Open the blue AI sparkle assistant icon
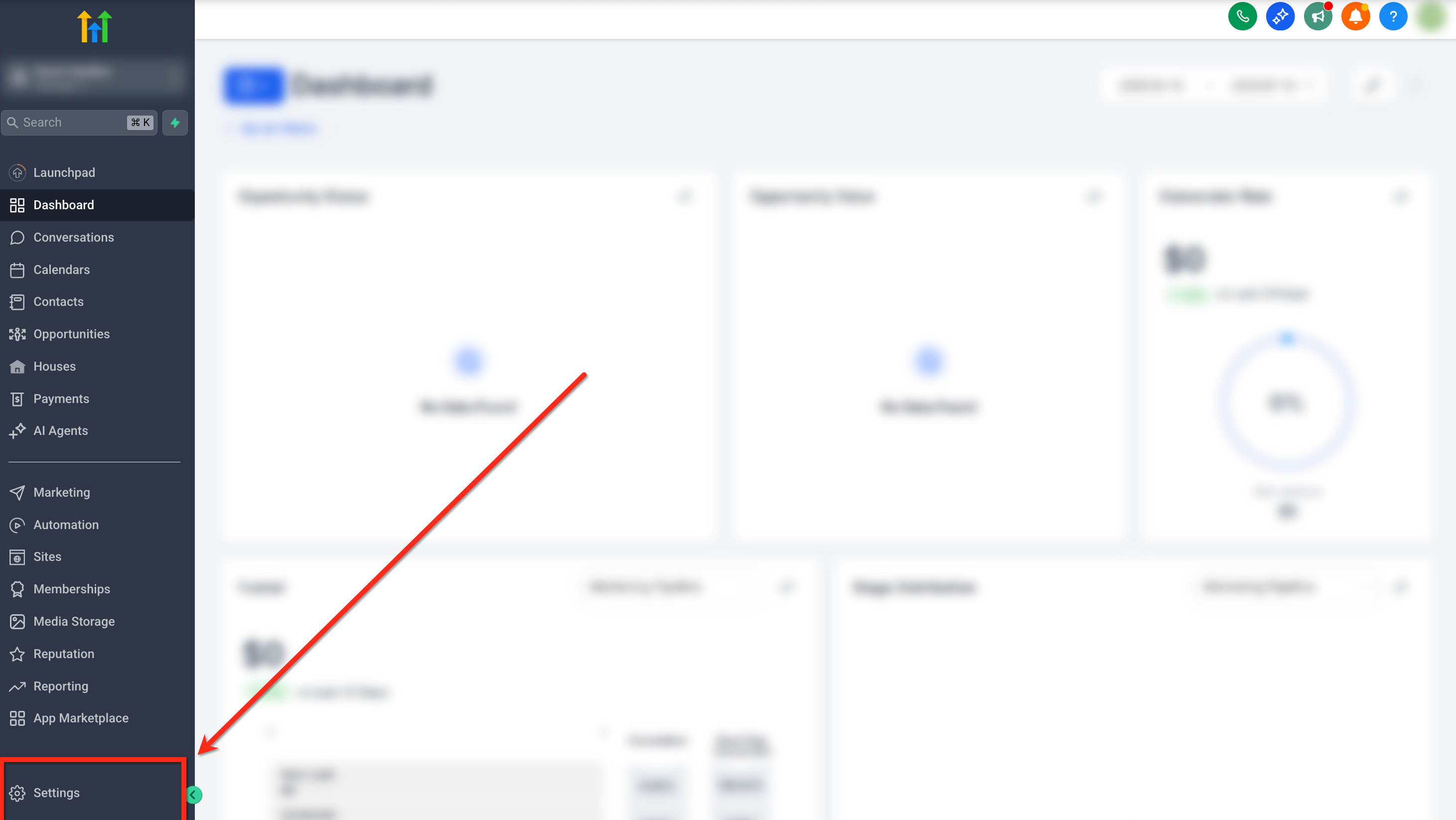This screenshot has height=820, width=1456. click(1280, 16)
